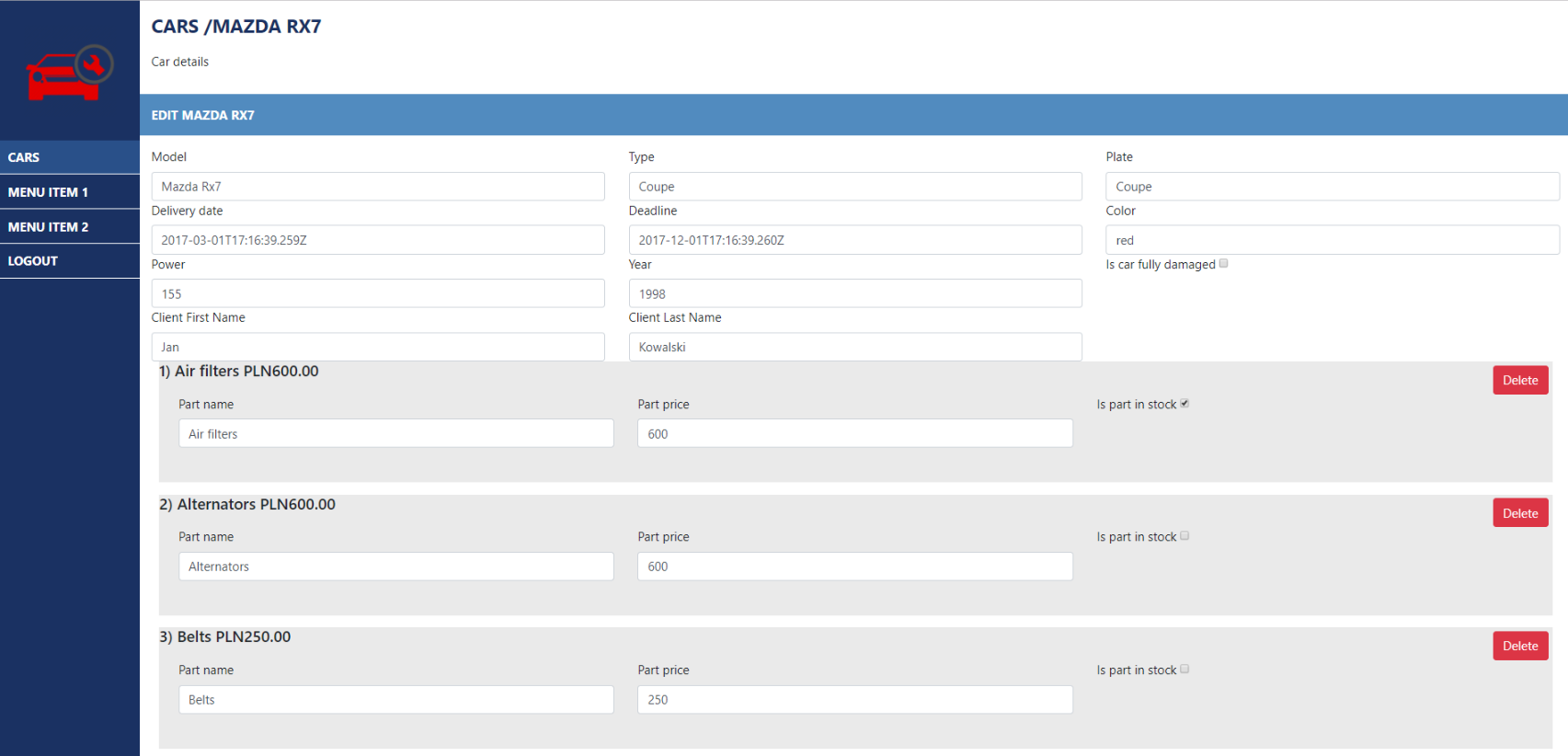Click the Belts price field showing 250

(855, 699)
